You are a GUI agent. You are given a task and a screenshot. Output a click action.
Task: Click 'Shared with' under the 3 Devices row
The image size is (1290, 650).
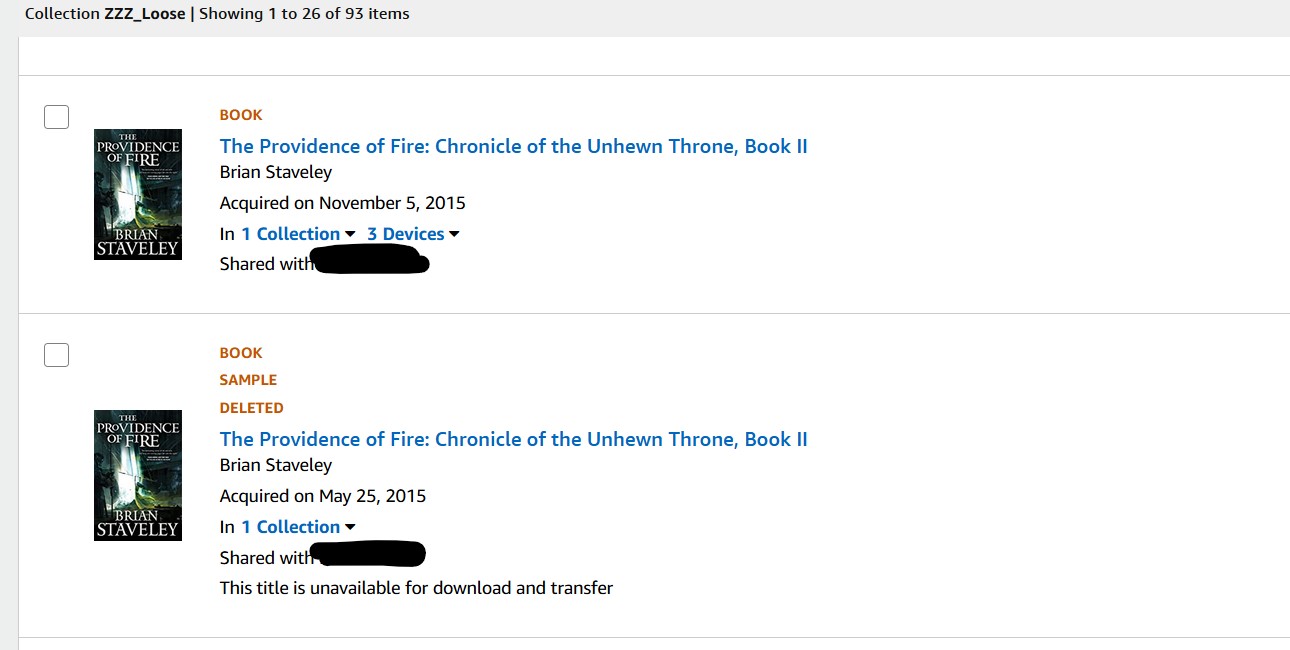[266, 264]
